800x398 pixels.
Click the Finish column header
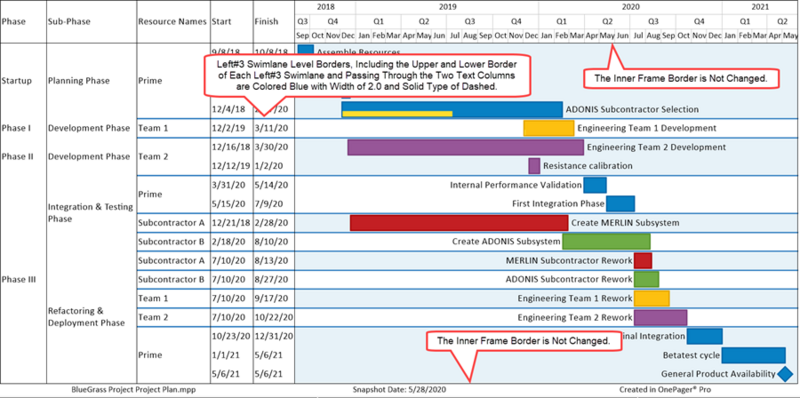click(267, 22)
